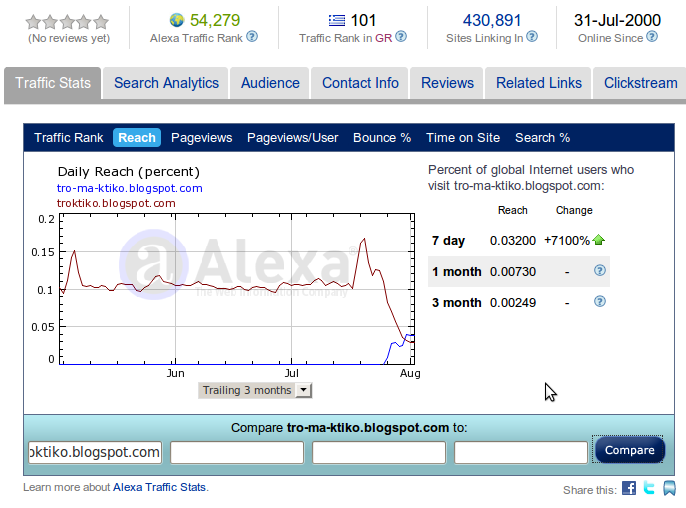Show the Bounce % chart
Image resolution: width=686 pixels, height=508 pixels.
tap(382, 138)
